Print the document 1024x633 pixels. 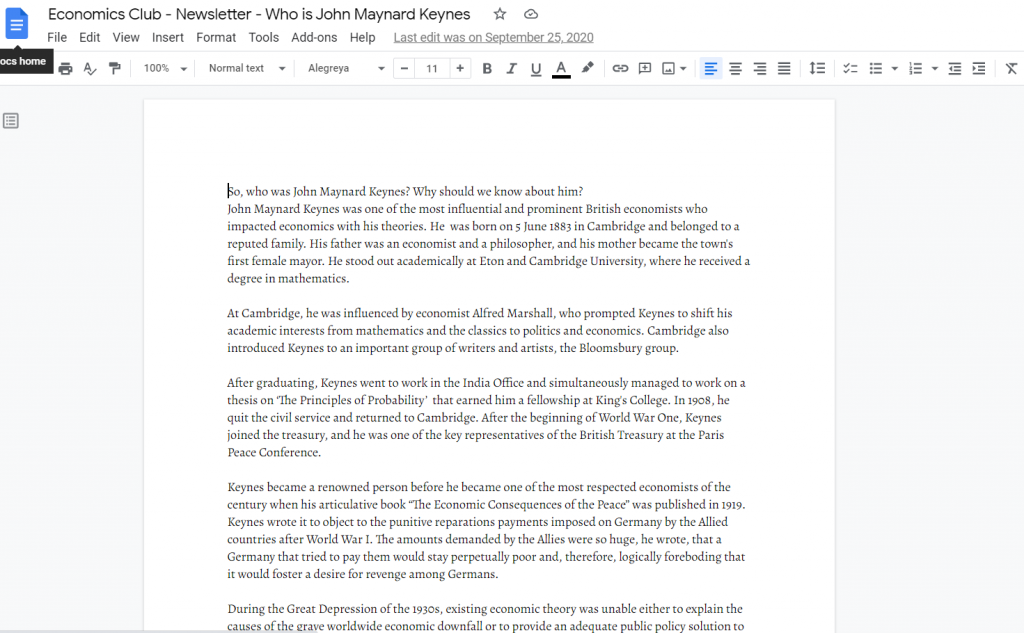(65, 69)
